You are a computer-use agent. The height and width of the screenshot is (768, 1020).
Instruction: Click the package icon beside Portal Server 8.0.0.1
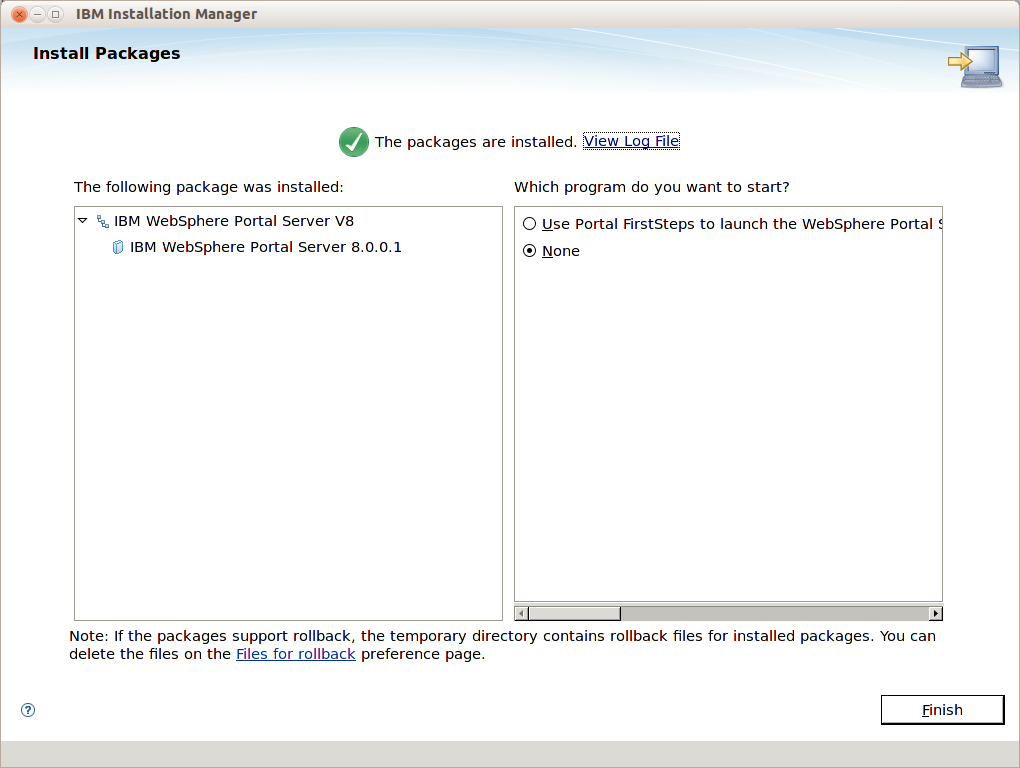[118, 247]
